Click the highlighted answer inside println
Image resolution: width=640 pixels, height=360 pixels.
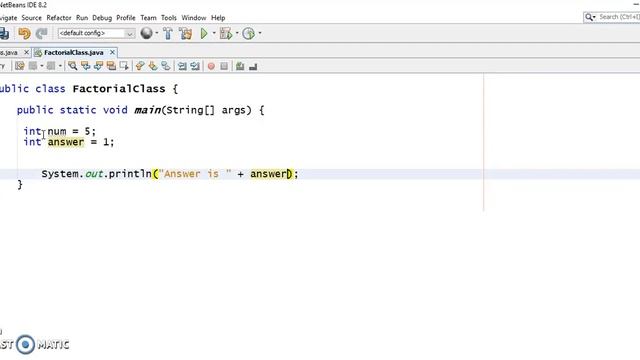pyautogui.click(x=268, y=174)
